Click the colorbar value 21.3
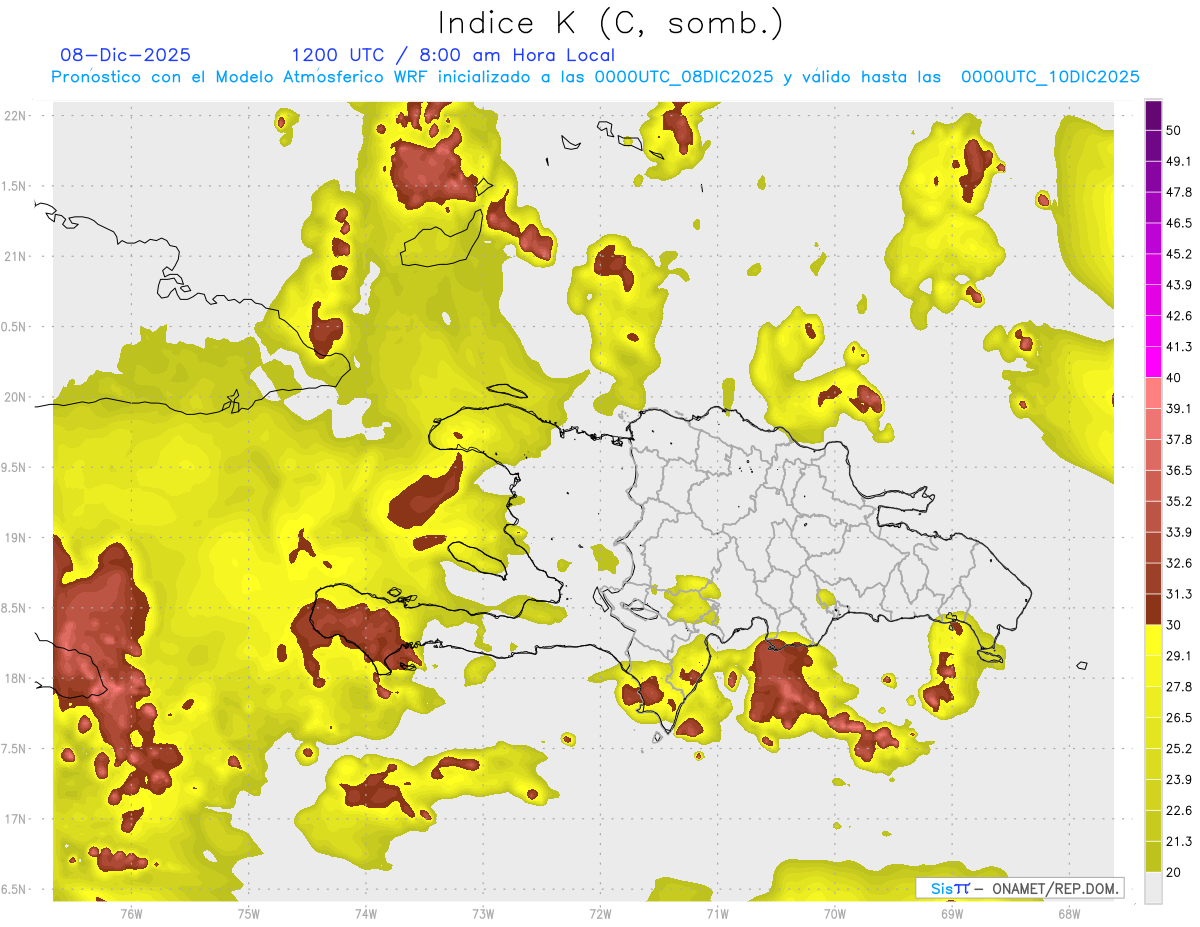 pyautogui.click(x=1179, y=842)
